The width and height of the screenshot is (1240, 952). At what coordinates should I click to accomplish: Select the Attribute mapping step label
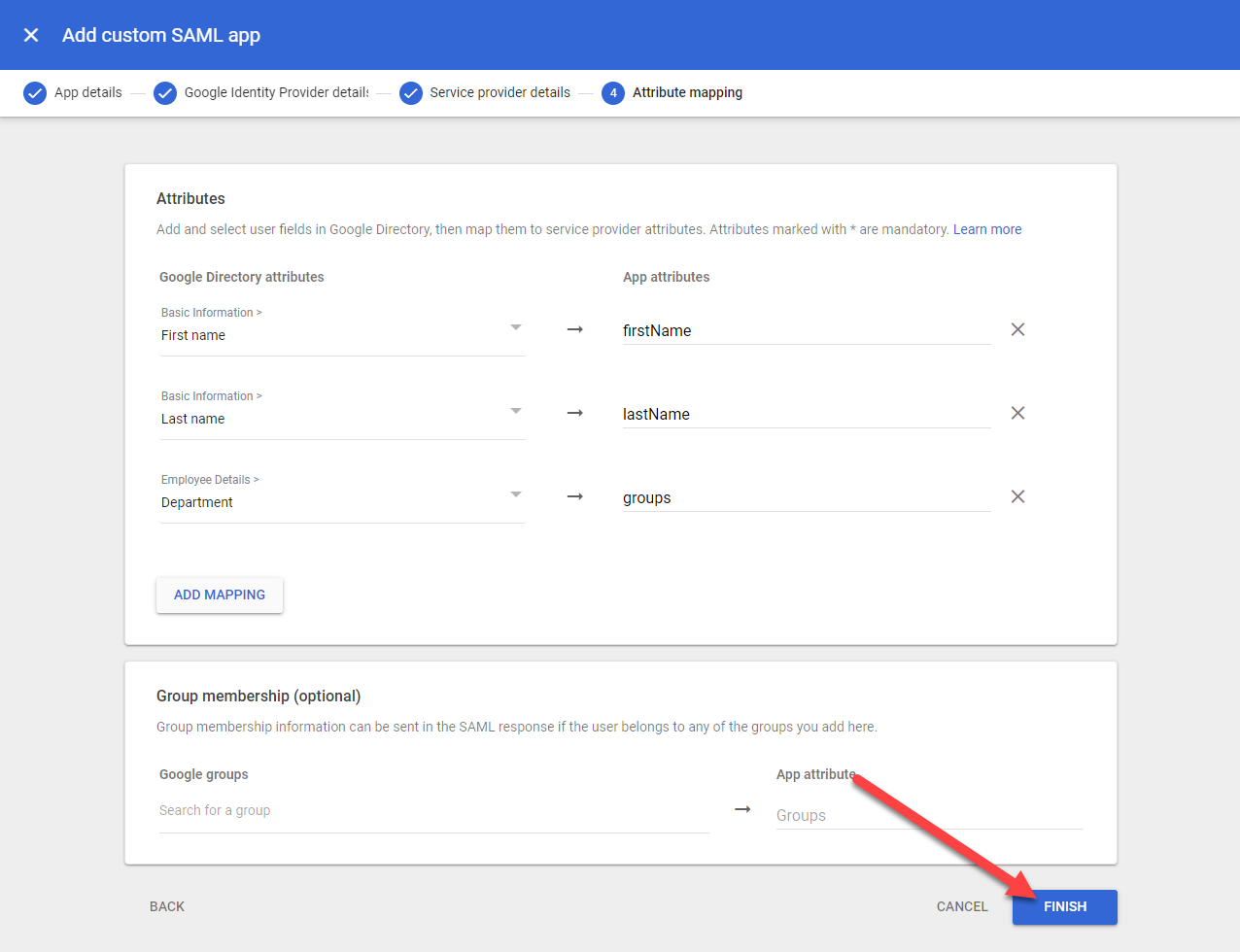click(x=687, y=93)
